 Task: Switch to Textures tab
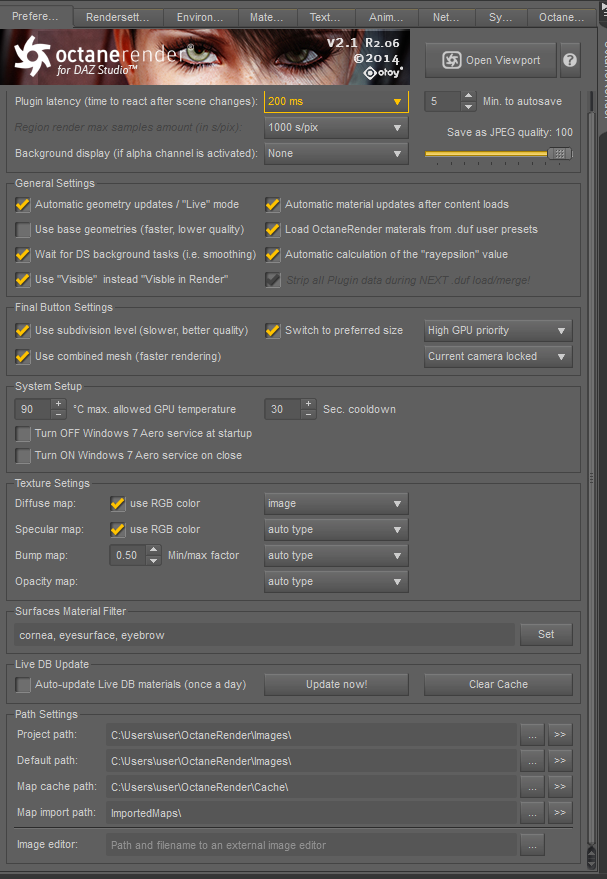pos(325,17)
